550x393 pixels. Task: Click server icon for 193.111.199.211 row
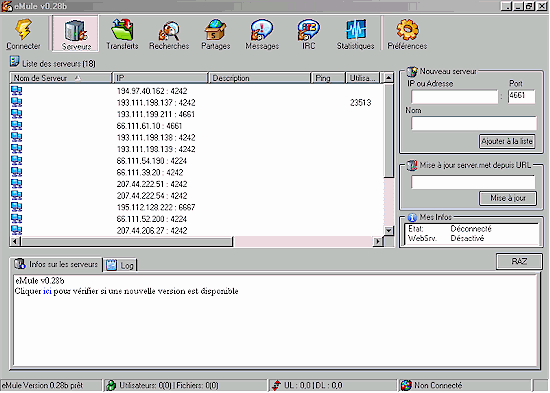(16, 114)
